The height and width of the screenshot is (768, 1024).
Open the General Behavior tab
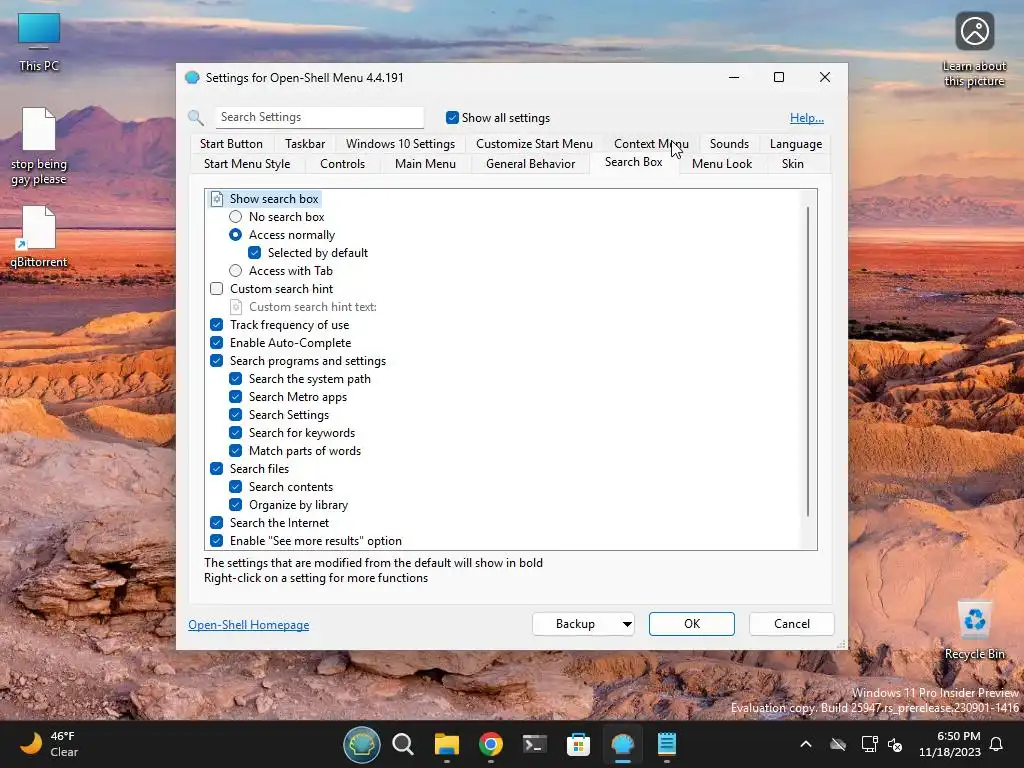(530, 164)
